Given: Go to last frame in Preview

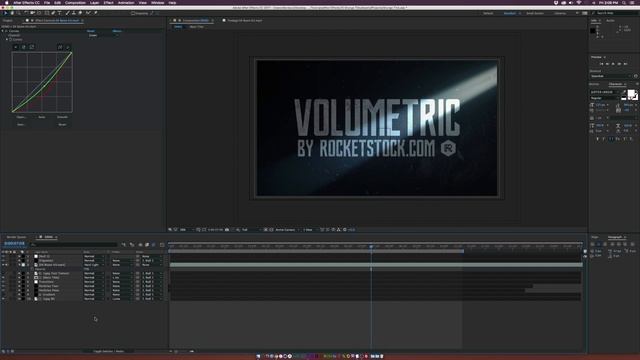Looking at the screenshot, I should 625,64.
